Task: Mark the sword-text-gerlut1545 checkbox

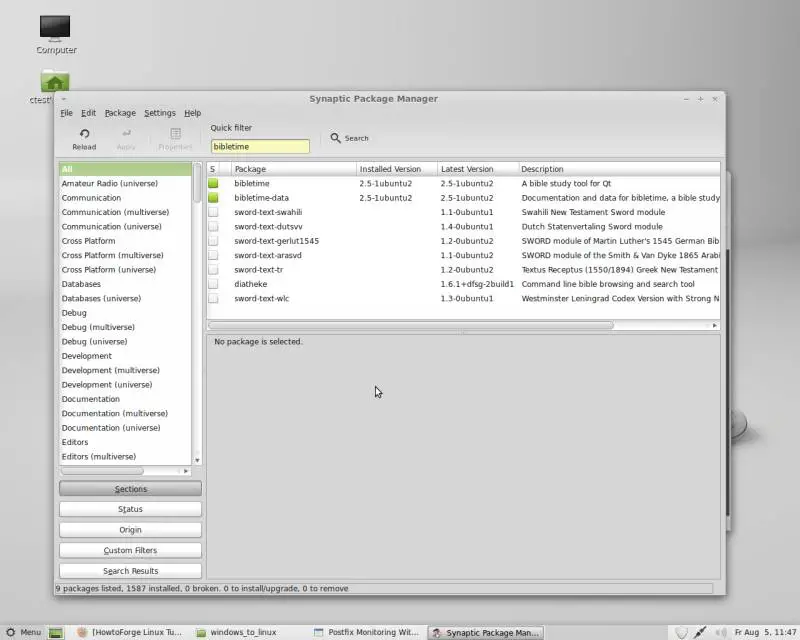Action: point(213,241)
